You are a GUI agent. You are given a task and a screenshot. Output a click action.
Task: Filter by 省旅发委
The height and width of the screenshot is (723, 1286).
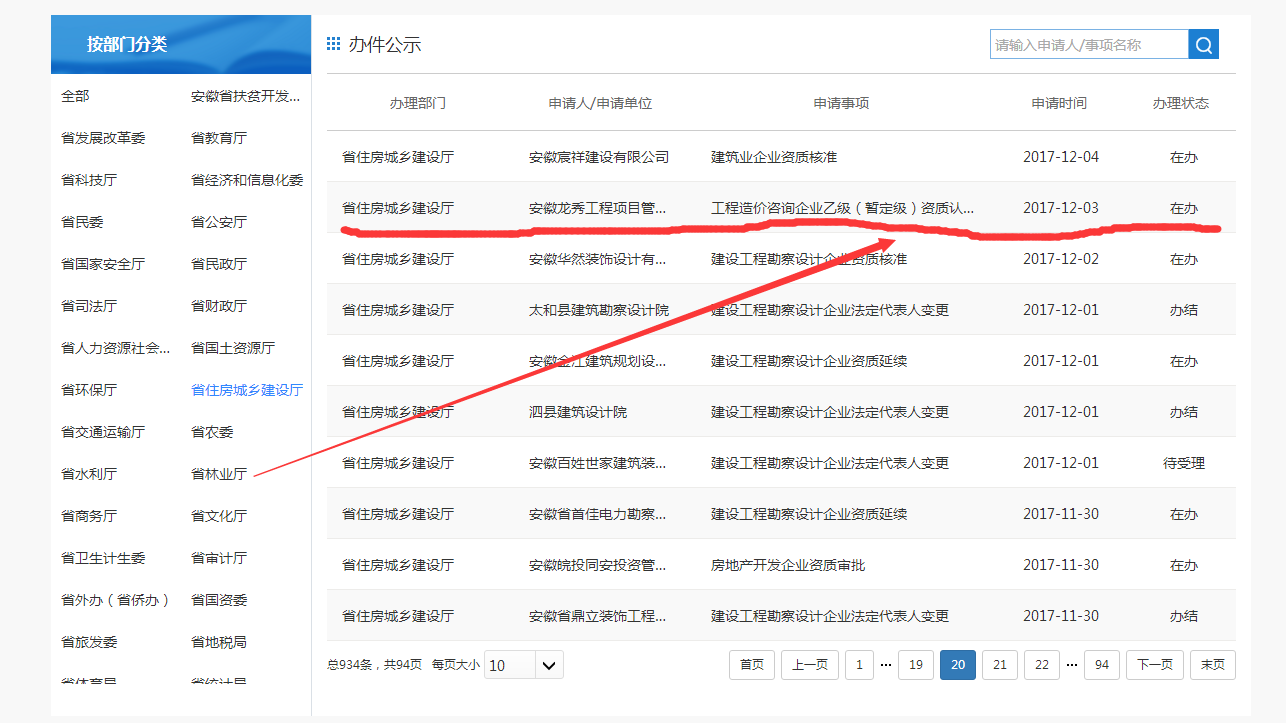89,642
